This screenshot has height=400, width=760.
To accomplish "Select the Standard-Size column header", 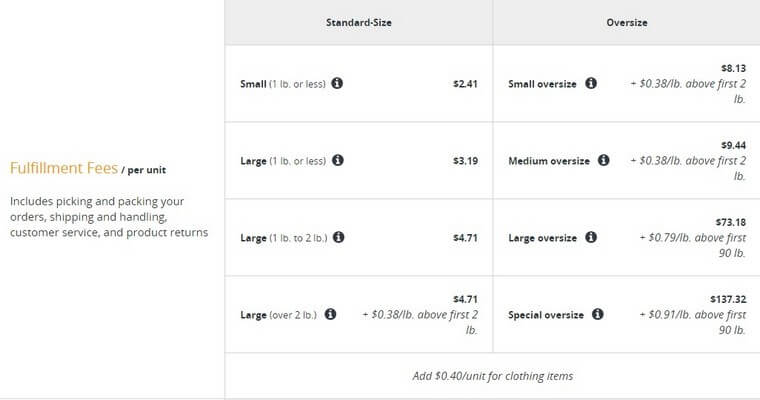I will (359, 22).
